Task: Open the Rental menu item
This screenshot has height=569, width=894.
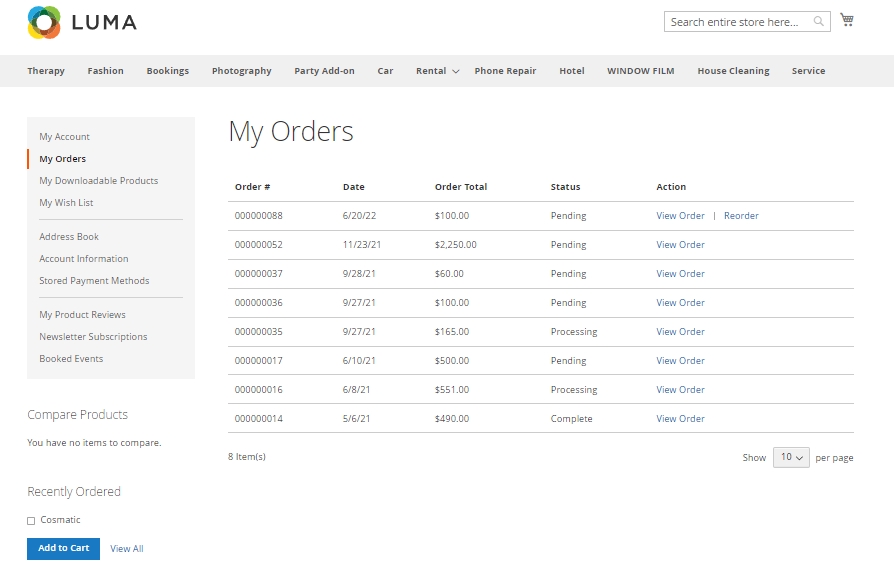Action: [x=431, y=71]
